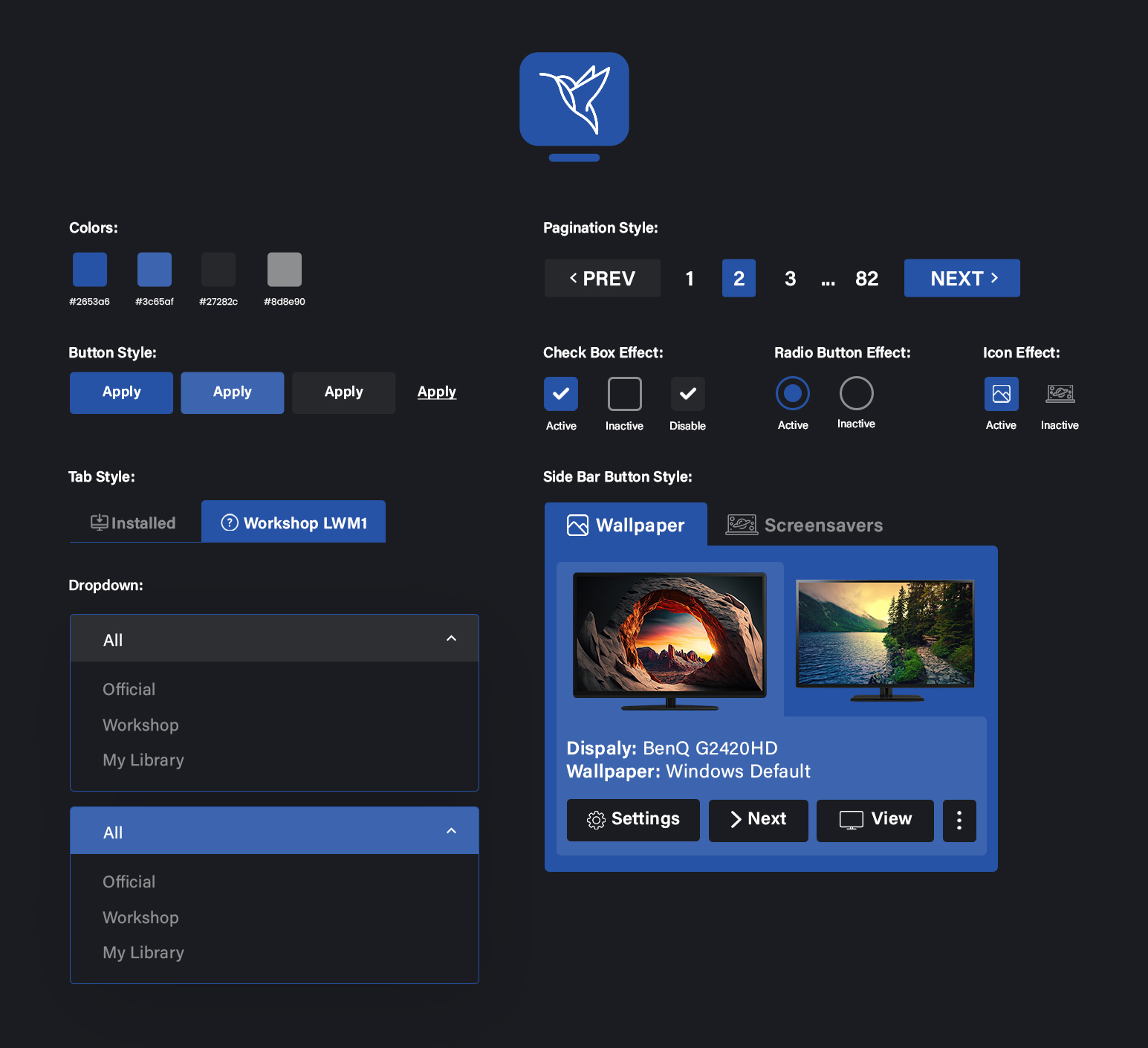Open the Wallpaper sidebar tab
The height and width of the screenshot is (1048, 1148).
626,525
